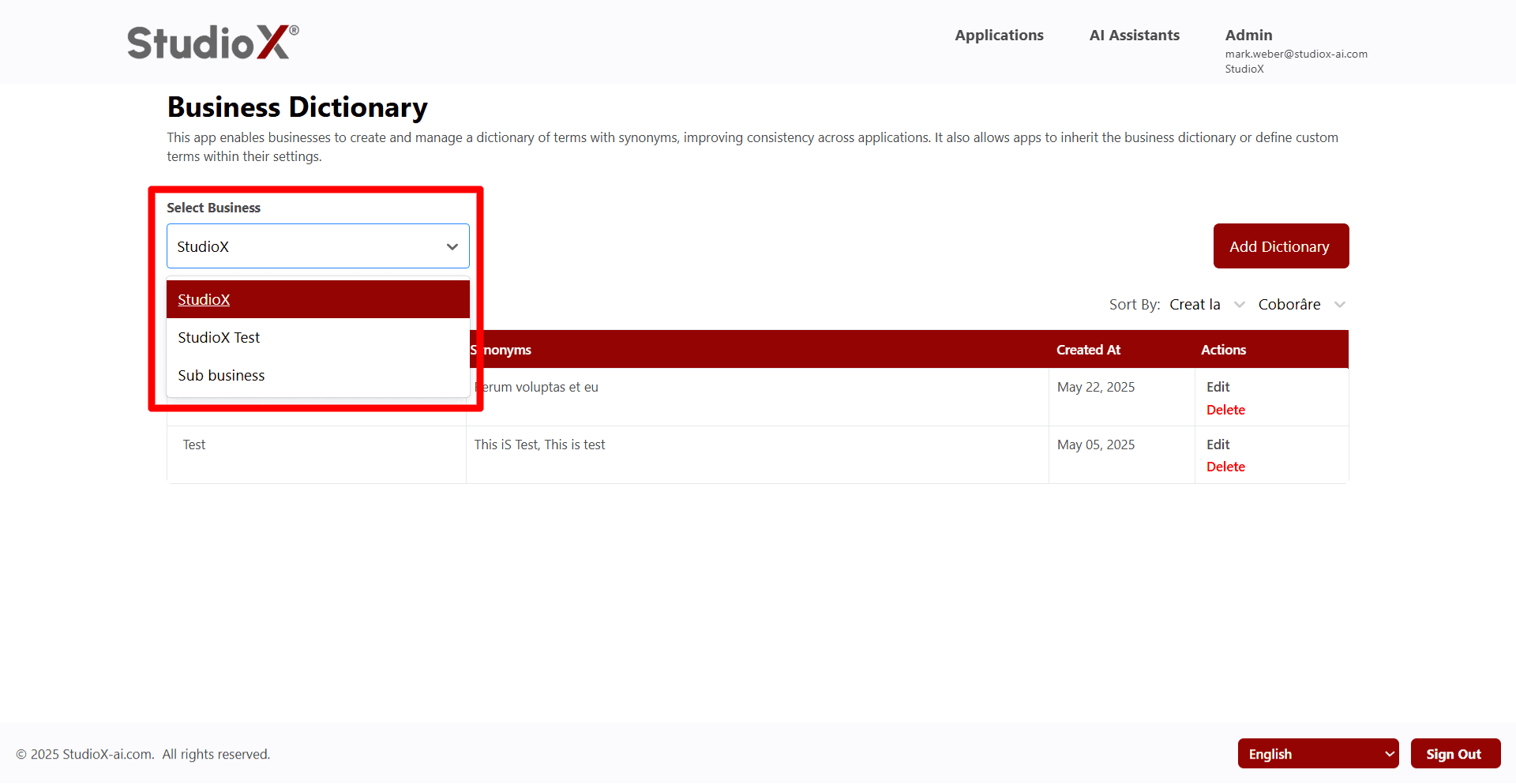Open the AI Assistants menu
This screenshot has width=1516, height=784.
(1134, 35)
